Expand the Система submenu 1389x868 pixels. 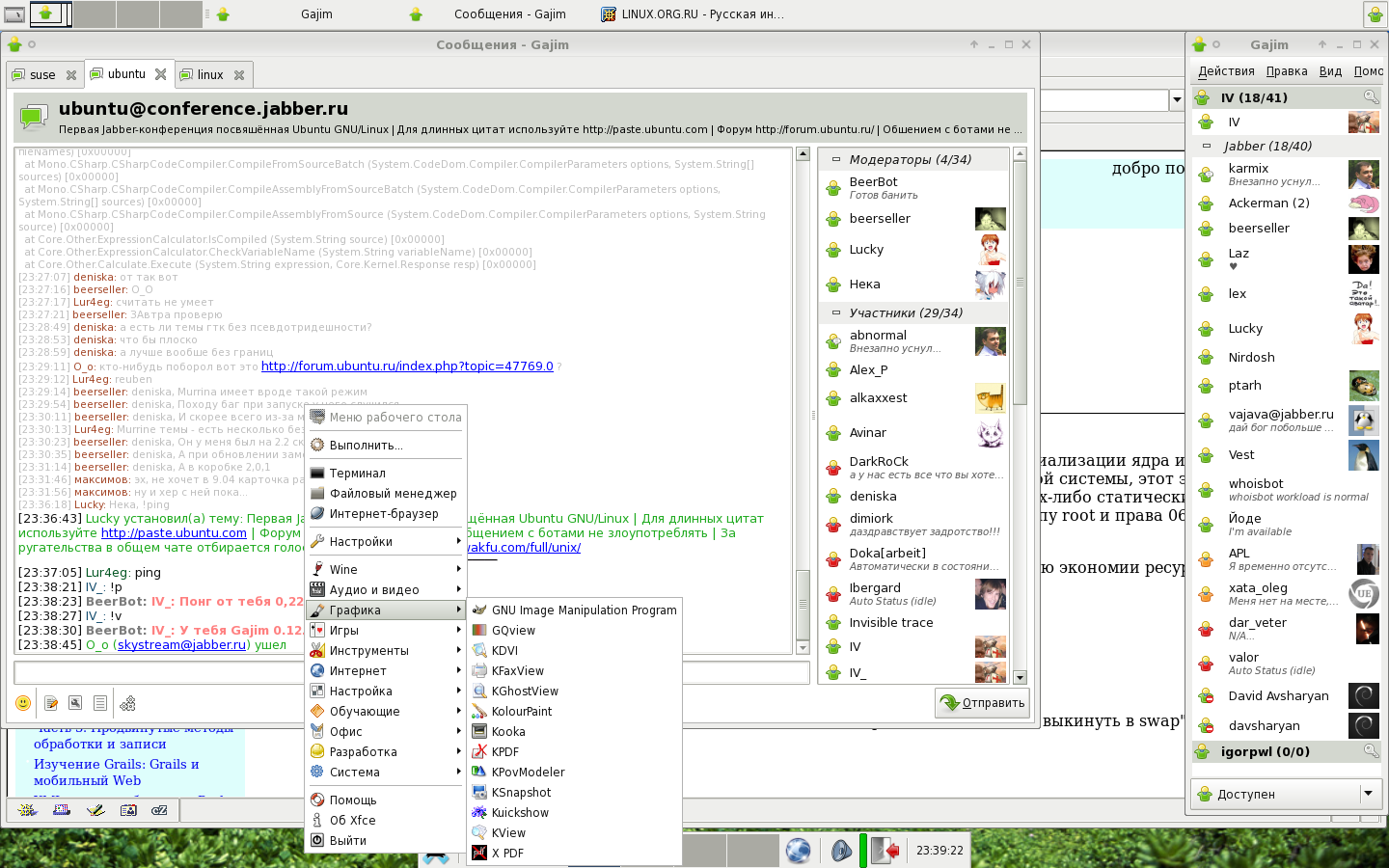point(386,772)
